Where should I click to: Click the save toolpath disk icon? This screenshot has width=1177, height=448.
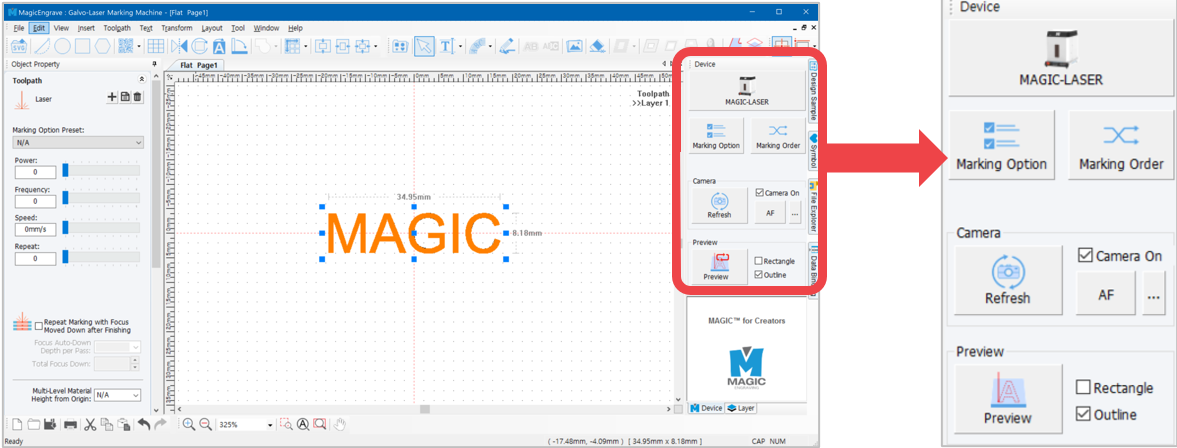point(125,97)
